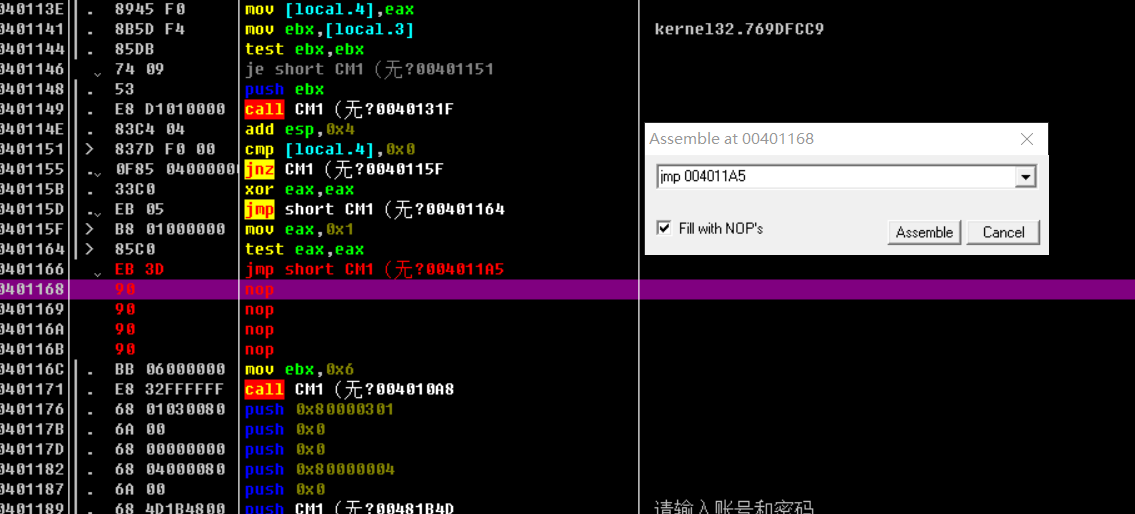Click the kernel32.769DFCC9 comment text
Screen dimensions: 1135x514
click(739, 29)
